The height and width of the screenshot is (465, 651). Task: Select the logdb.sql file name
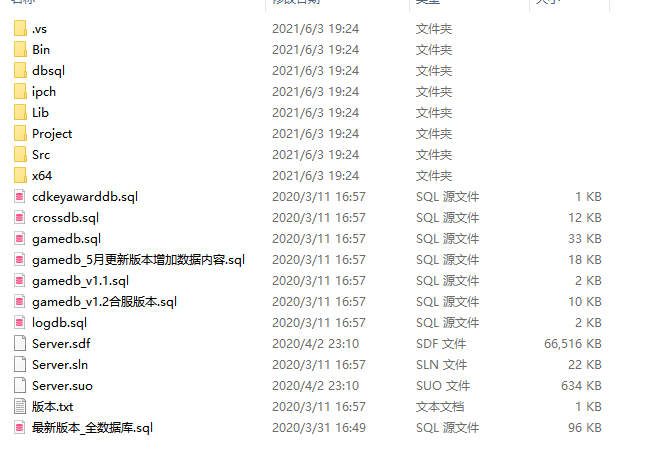coord(59,323)
